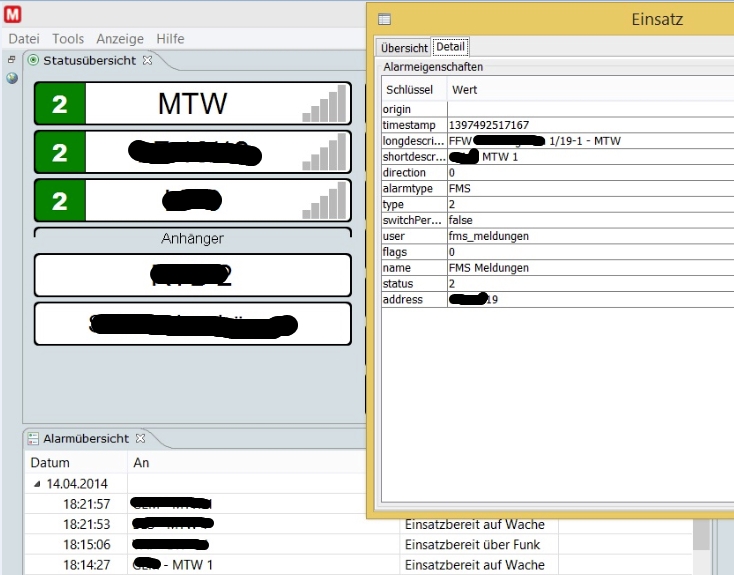734x575 pixels.
Task: Click the green Statusübersicht tab icon
Action: coord(33,60)
